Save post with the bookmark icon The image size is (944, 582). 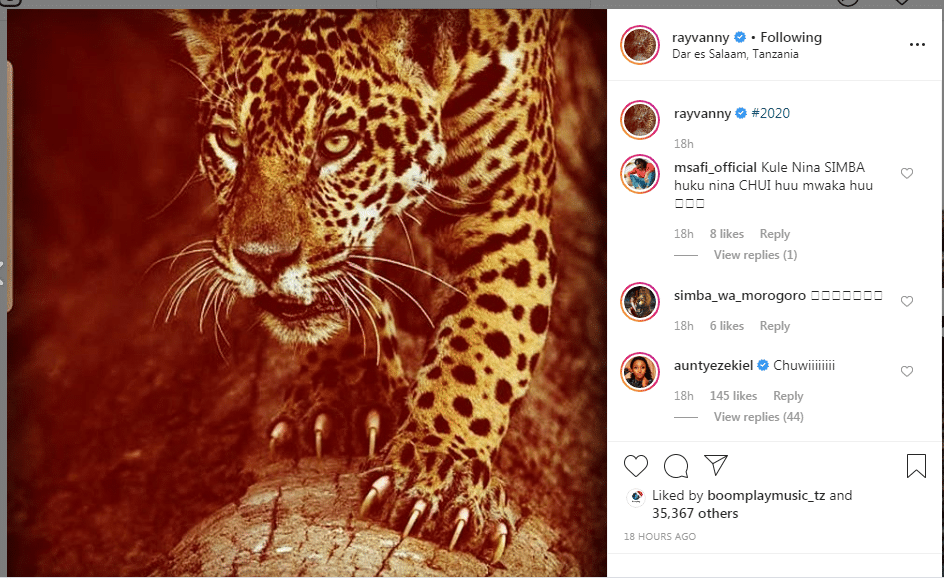(x=916, y=465)
